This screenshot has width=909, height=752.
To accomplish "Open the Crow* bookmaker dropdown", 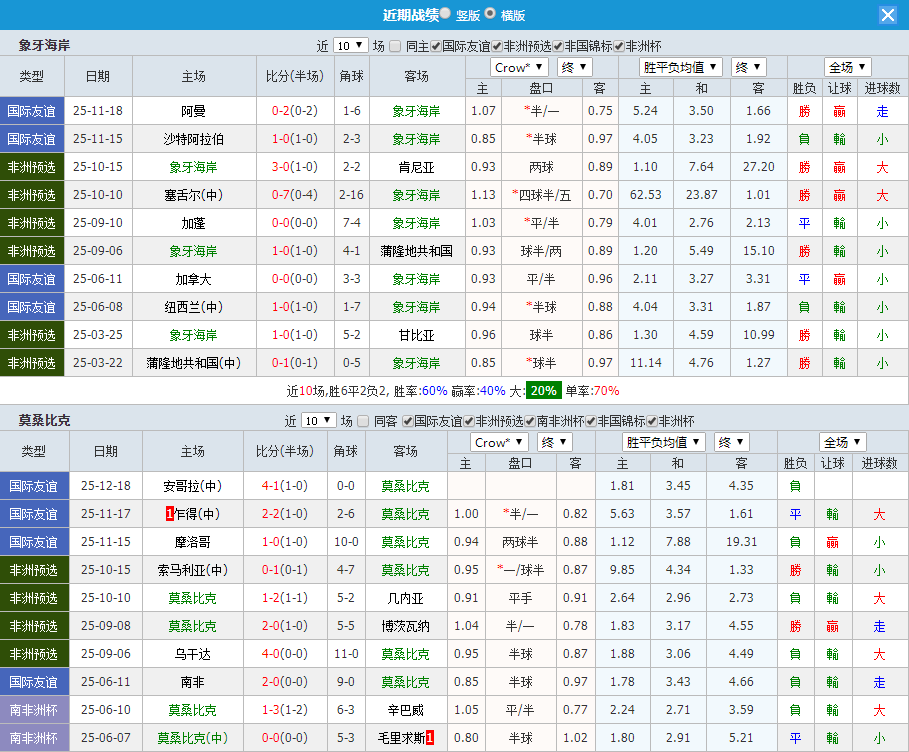I will (519, 67).
